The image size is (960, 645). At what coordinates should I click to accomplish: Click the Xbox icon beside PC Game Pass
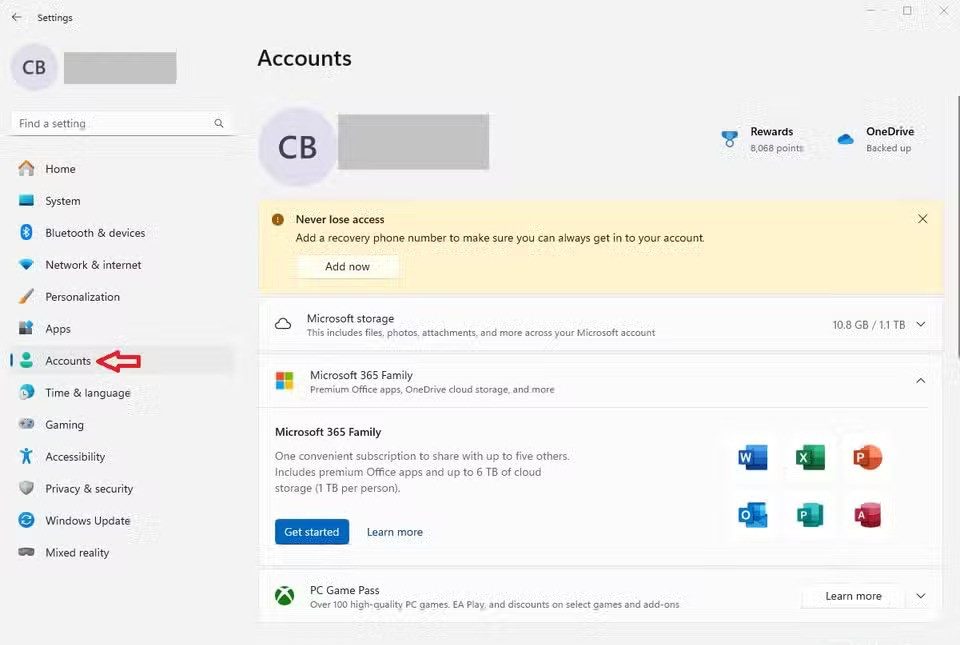285,596
